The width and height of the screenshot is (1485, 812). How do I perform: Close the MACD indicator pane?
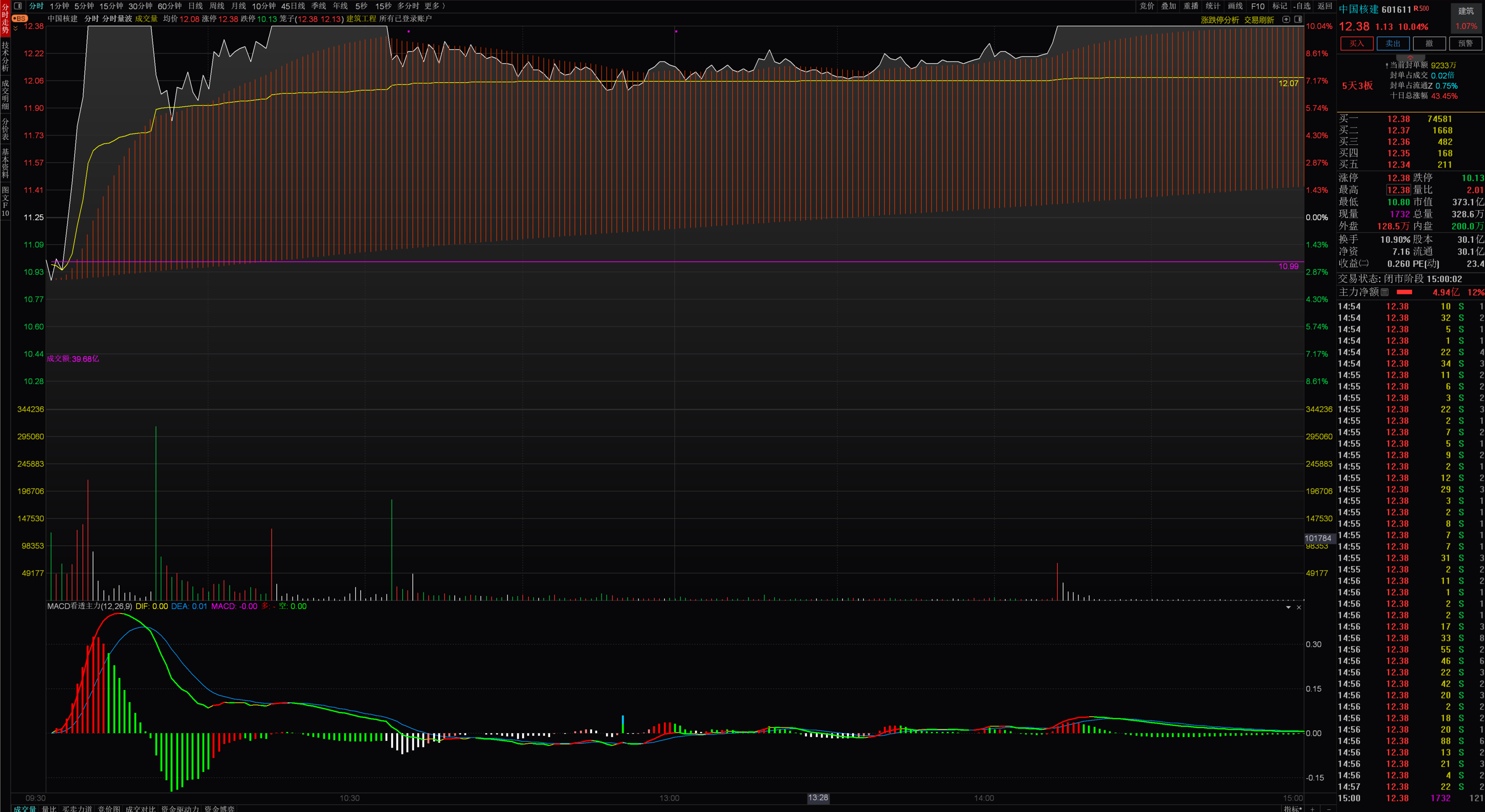click(x=1299, y=607)
